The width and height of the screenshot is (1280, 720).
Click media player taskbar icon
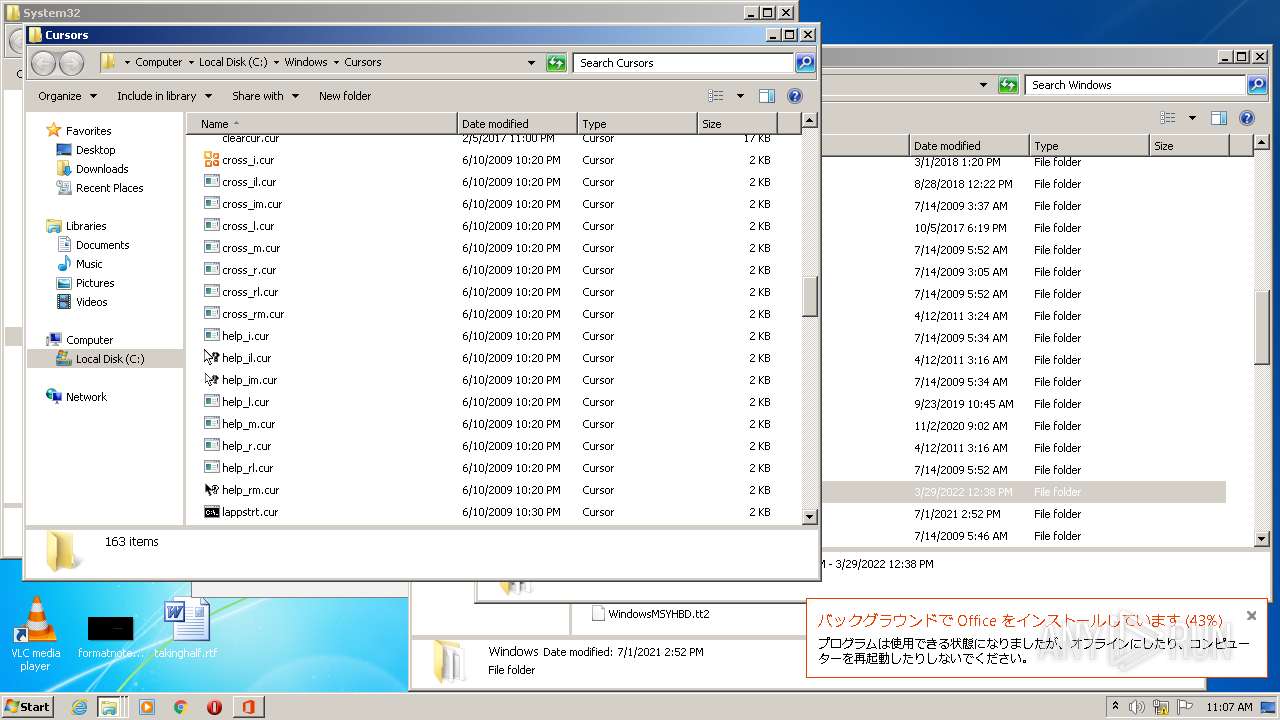click(x=147, y=707)
